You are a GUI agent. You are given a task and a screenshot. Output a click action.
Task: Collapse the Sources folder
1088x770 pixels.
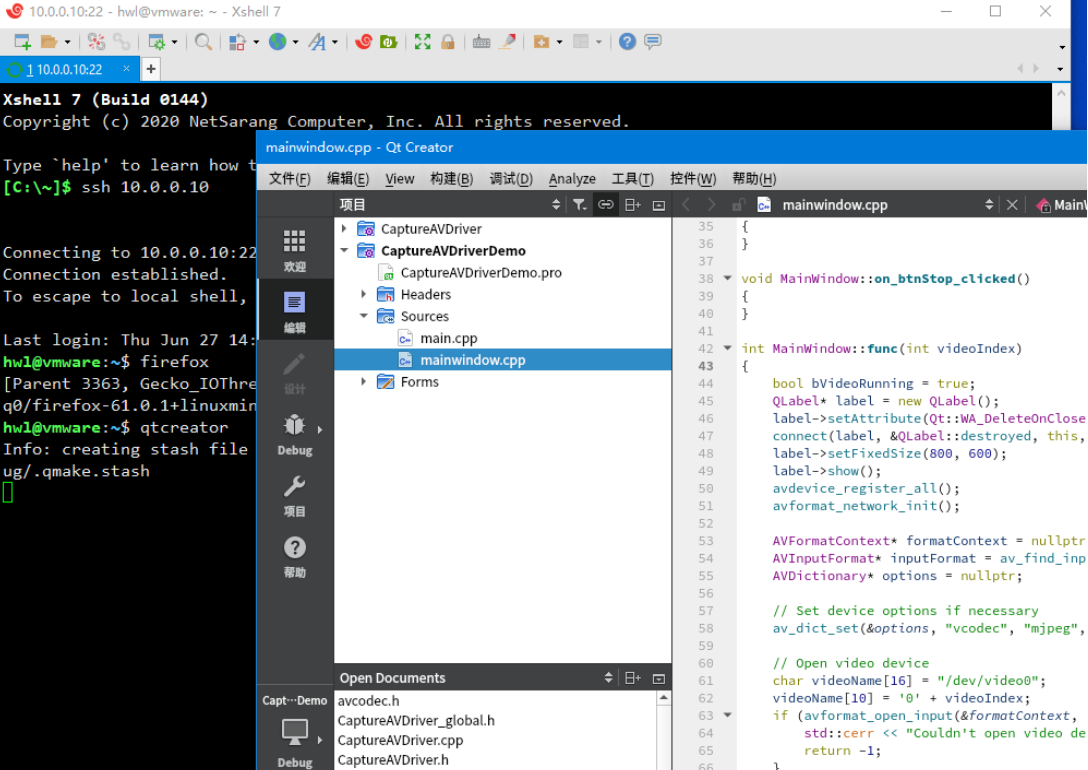click(x=364, y=316)
